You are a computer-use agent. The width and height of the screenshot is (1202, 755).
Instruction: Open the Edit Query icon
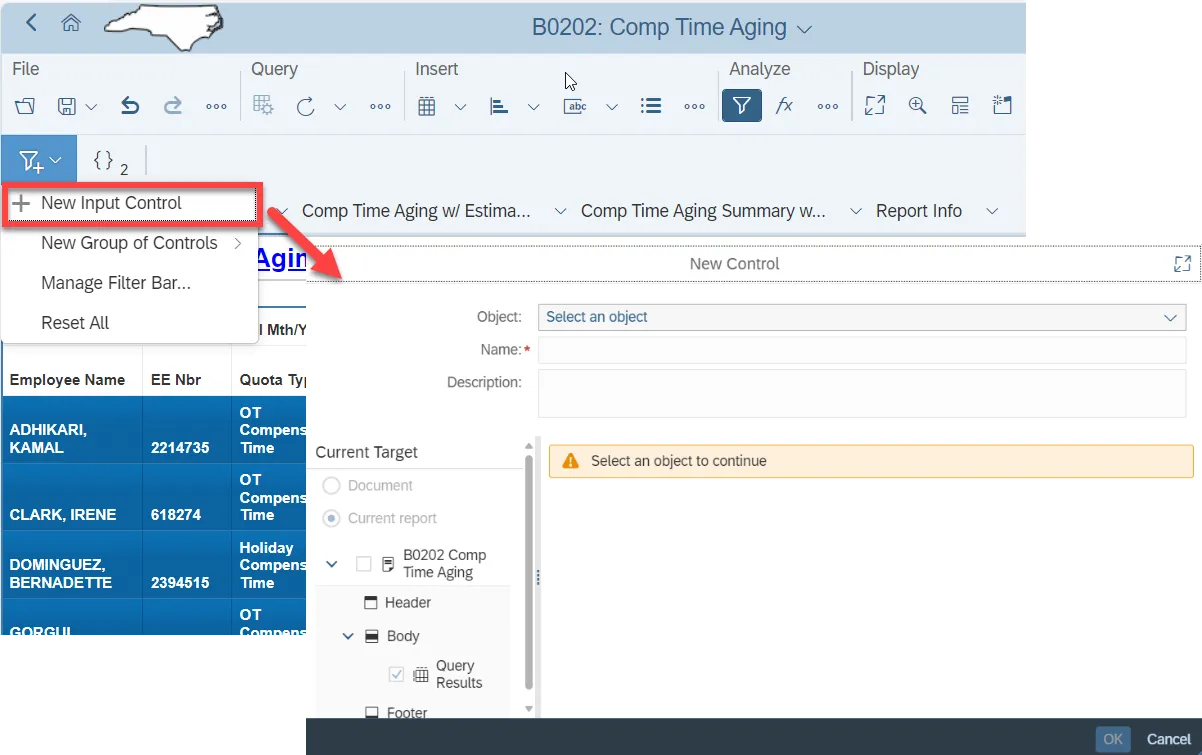(263, 106)
